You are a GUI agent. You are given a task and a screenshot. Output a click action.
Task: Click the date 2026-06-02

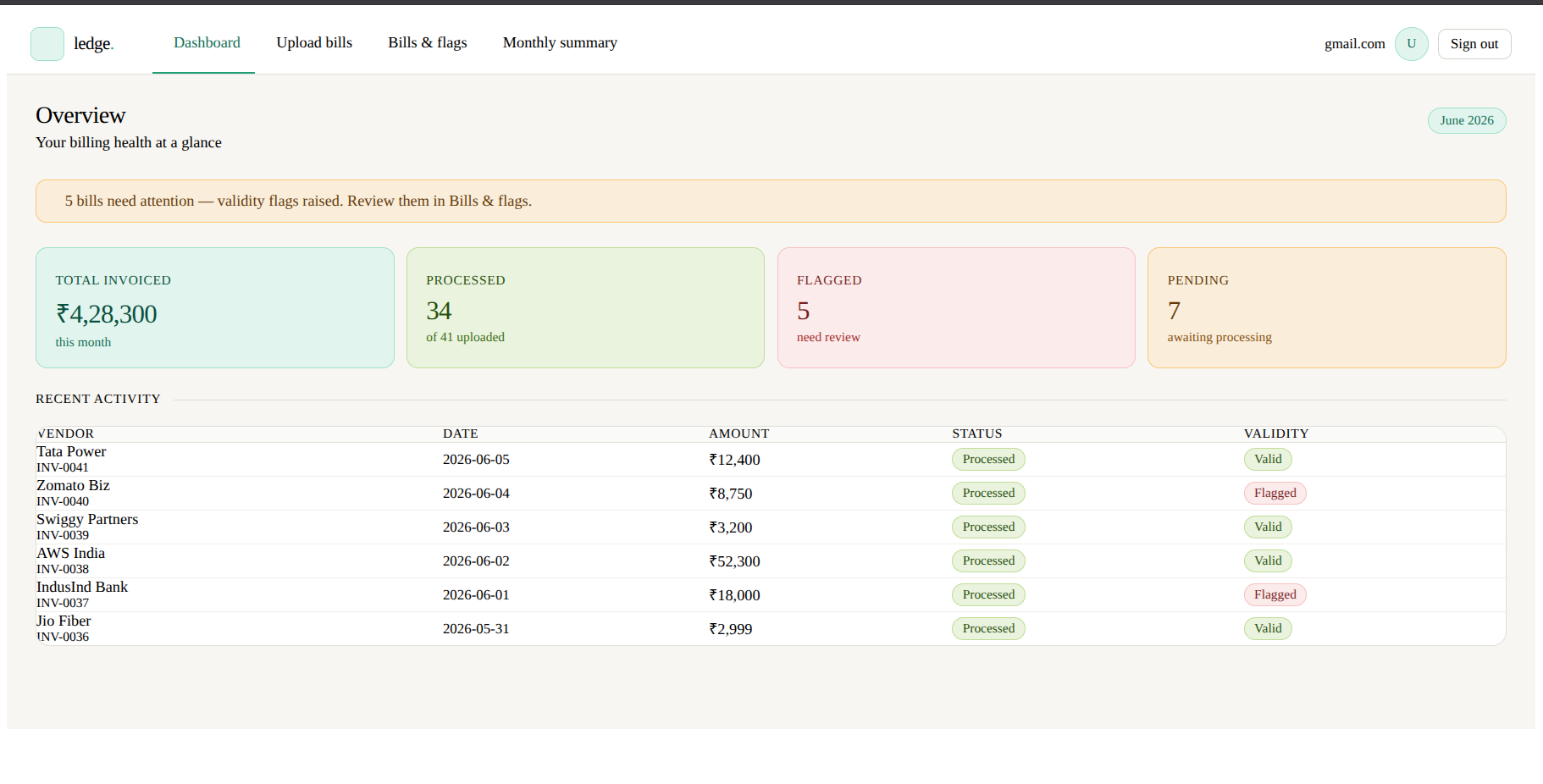[476, 561]
